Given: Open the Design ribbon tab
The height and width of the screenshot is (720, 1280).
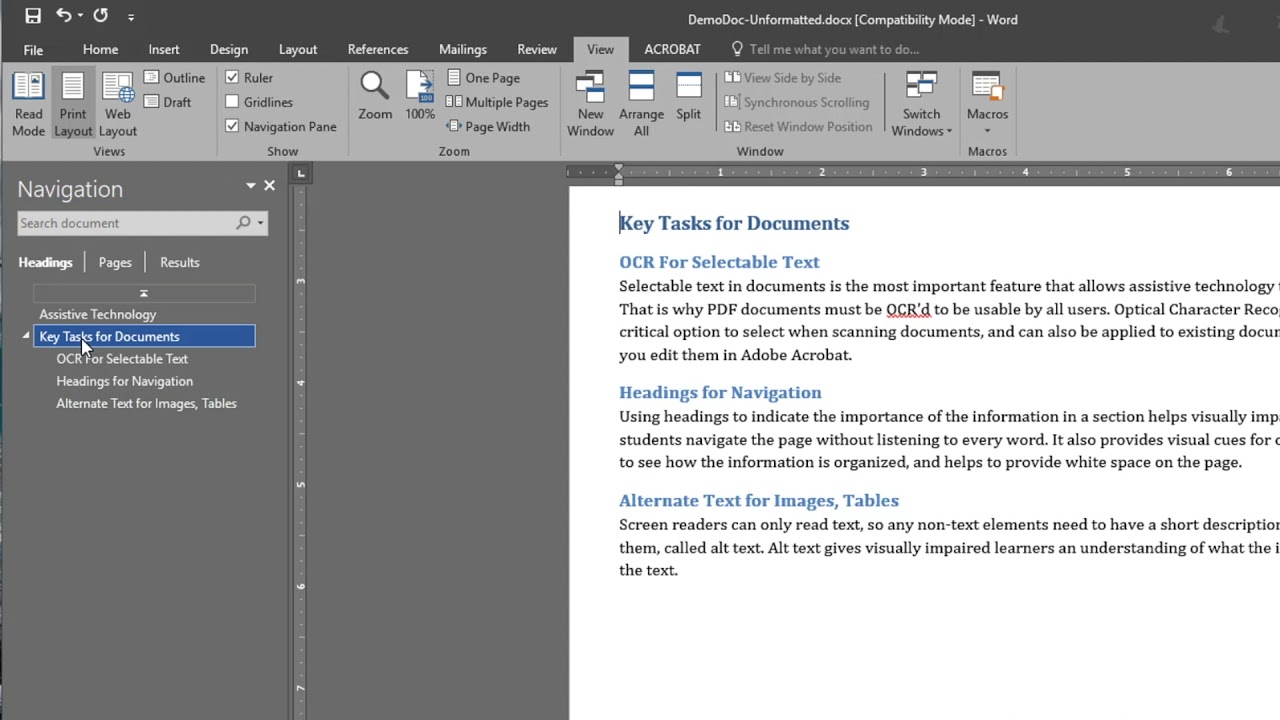Looking at the screenshot, I should point(229,49).
